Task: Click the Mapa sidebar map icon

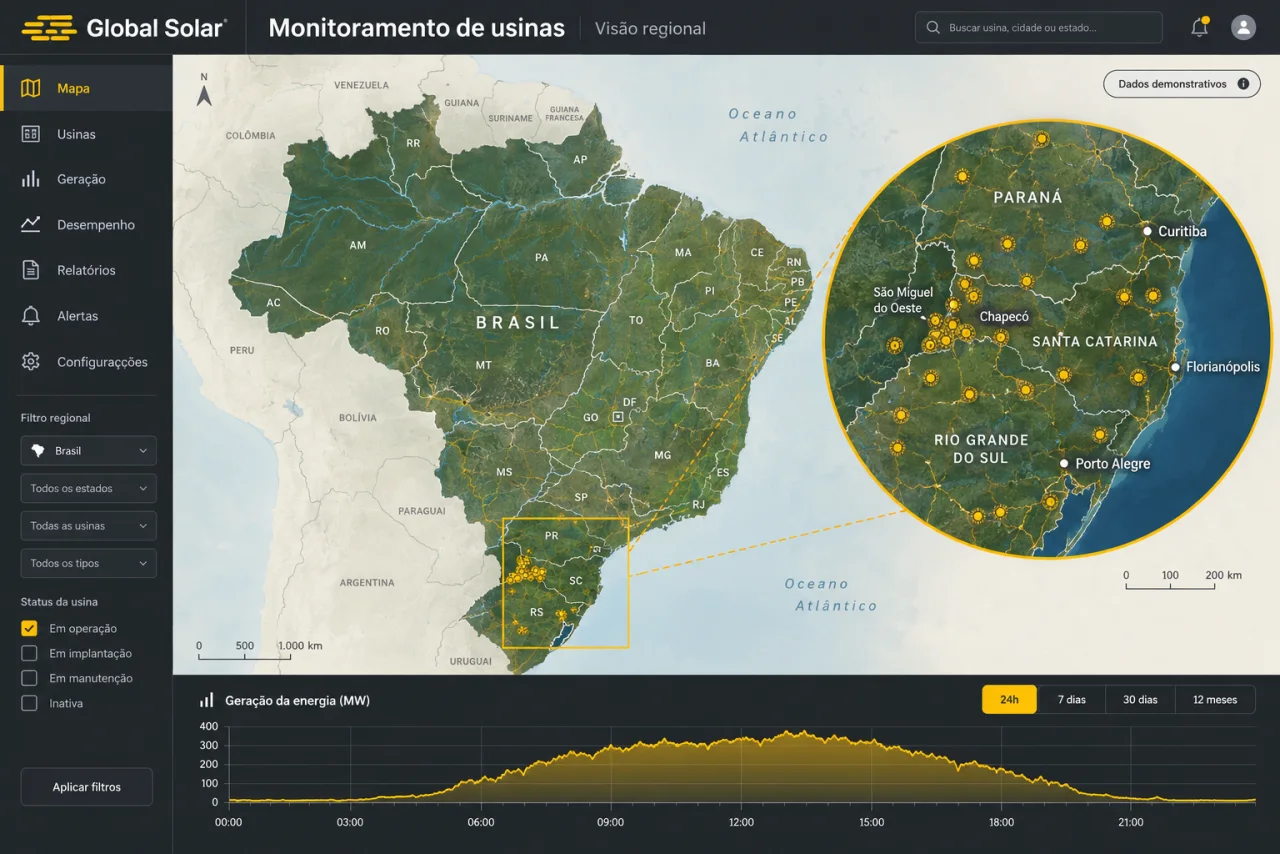Action: click(31, 88)
